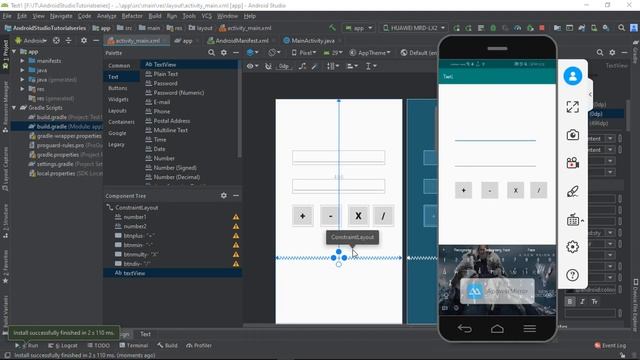Click the Component Tree settings gear
Viewport: 640px width, 360px height.
click(x=224, y=196)
